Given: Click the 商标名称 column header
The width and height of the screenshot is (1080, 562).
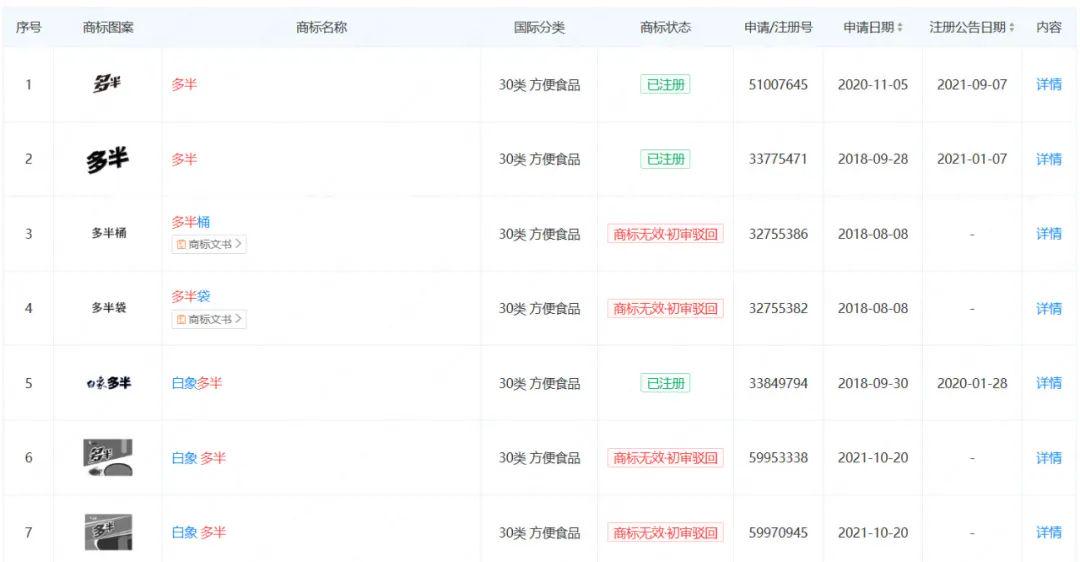Looking at the screenshot, I should click(321, 28).
